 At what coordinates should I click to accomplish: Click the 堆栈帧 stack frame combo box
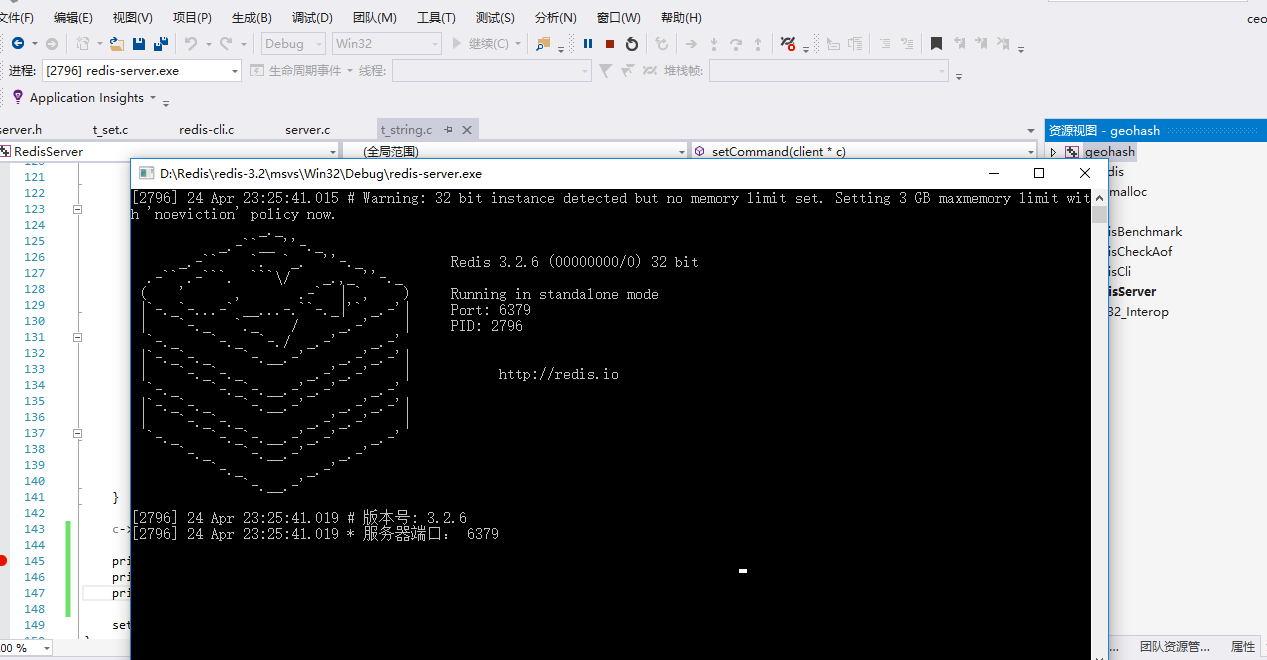[x=829, y=70]
